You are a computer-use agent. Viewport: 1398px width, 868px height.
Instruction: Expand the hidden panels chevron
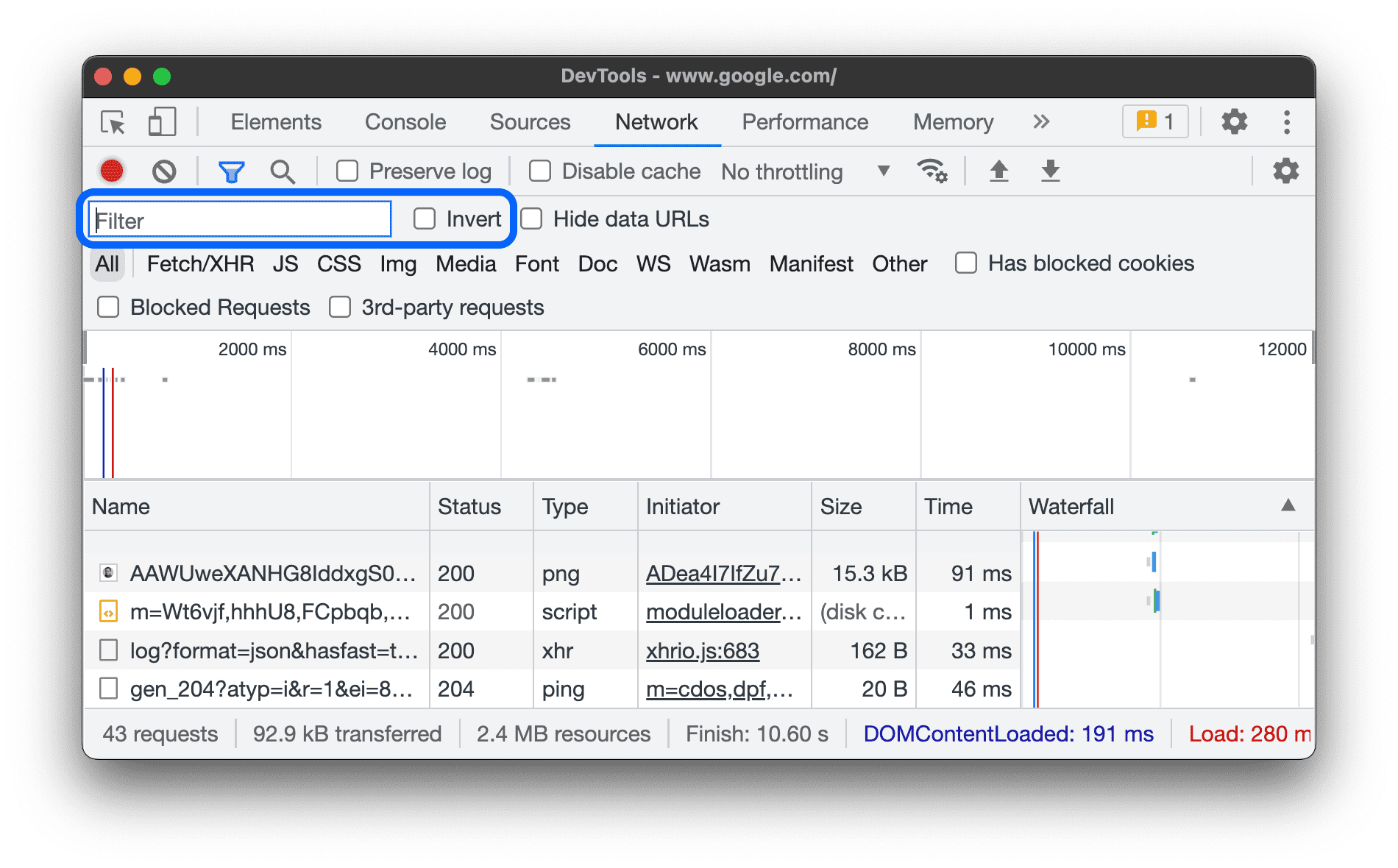pos(1041,122)
